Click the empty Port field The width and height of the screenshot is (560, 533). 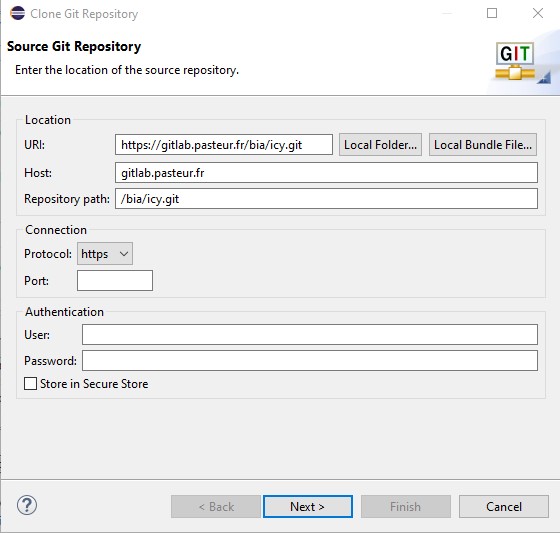coord(115,280)
